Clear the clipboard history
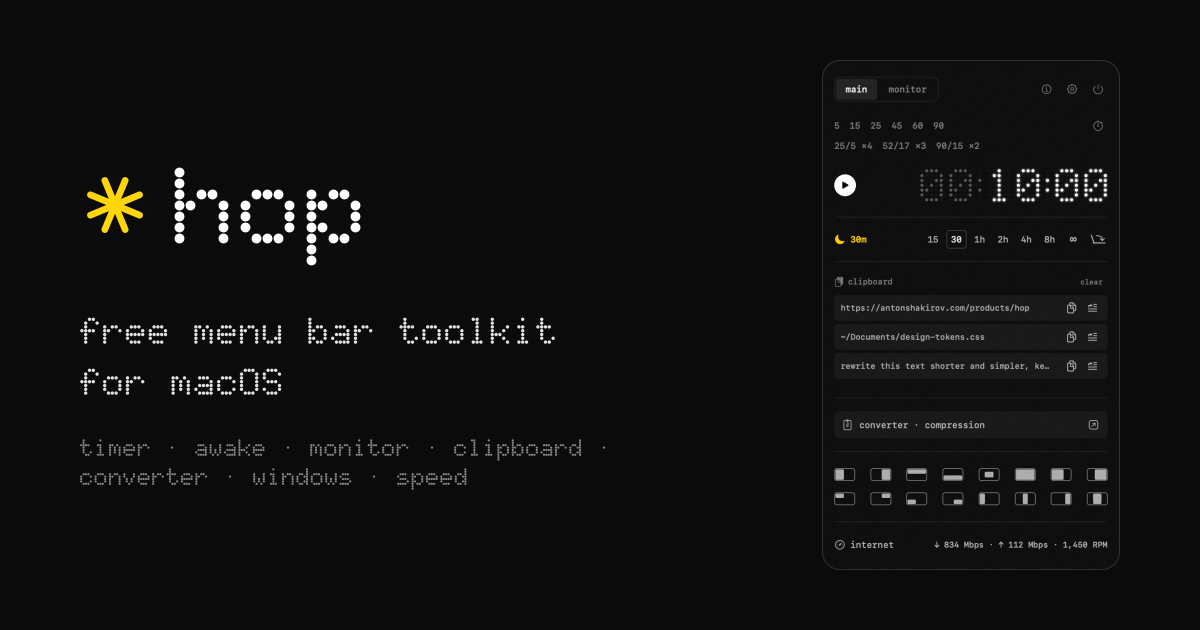This screenshot has width=1200, height=630. click(x=1092, y=282)
